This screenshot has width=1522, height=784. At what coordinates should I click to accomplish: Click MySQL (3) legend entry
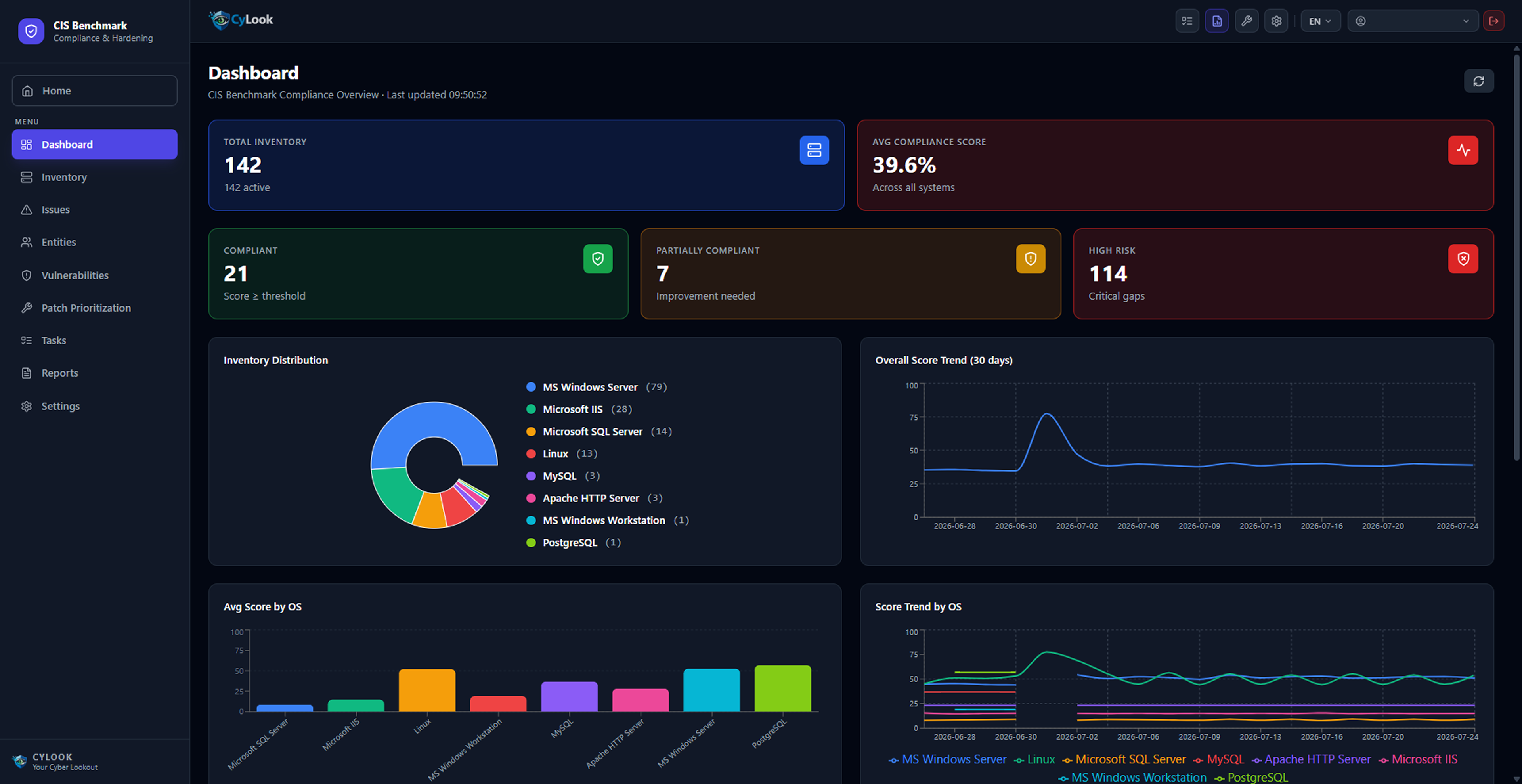[x=563, y=476]
